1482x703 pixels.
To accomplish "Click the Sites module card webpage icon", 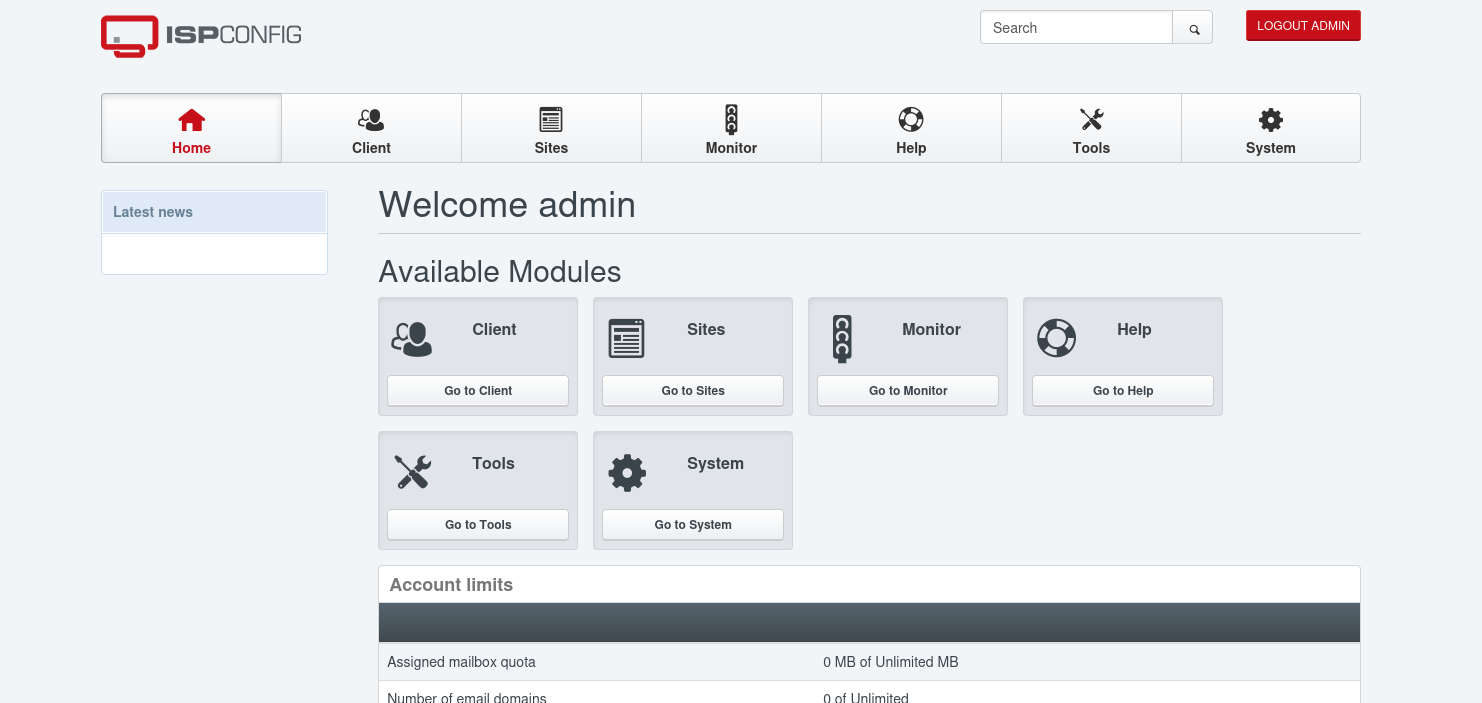I will (626, 339).
